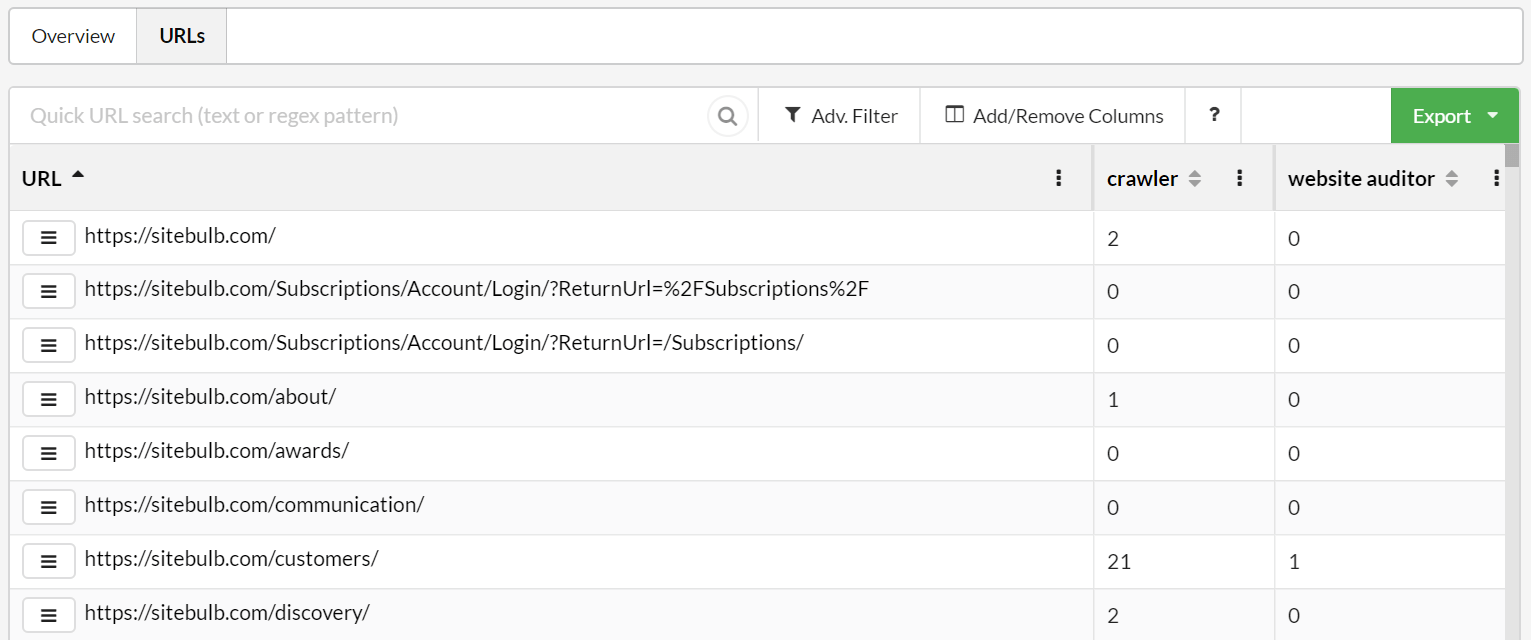Switch to the Overview tab
The image size is (1531, 640).
tap(73, 36)
